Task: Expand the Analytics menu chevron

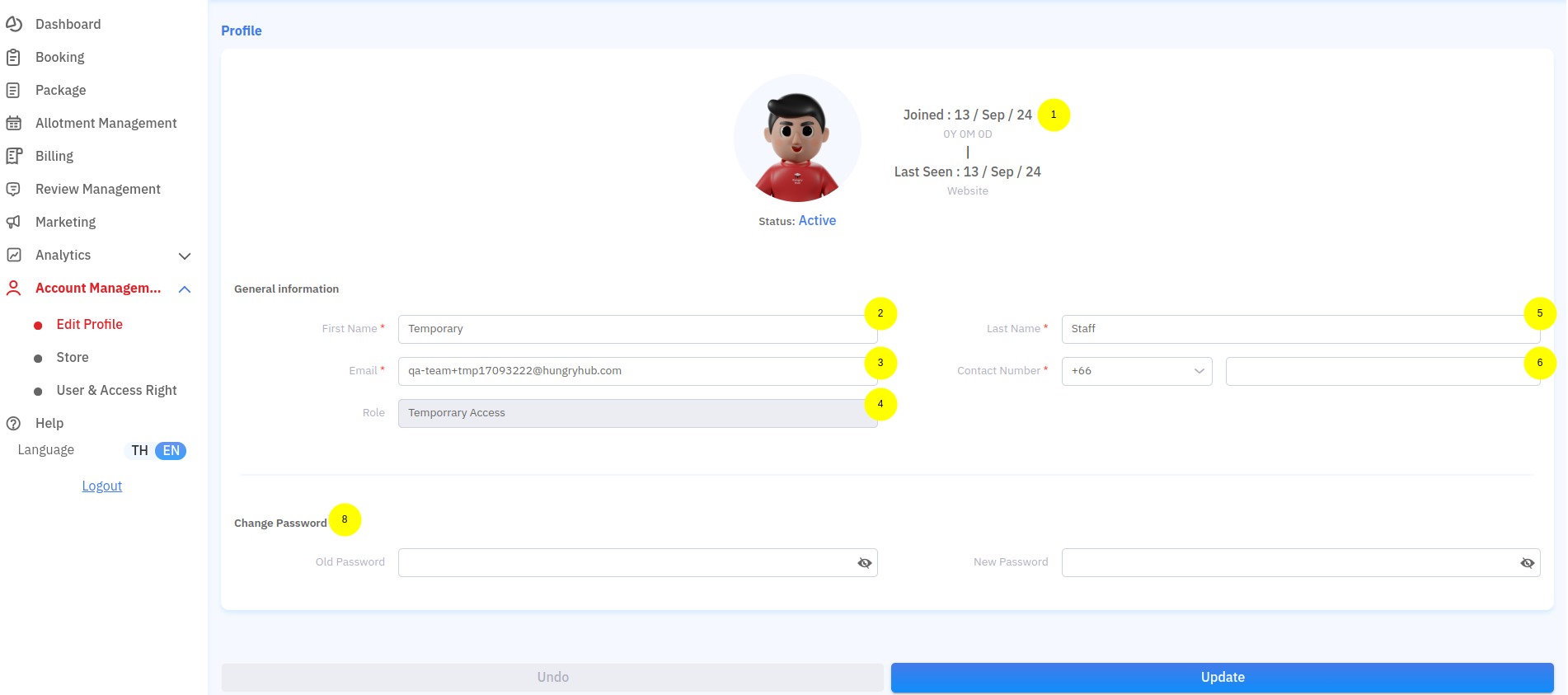Action: tap(185, 256)
